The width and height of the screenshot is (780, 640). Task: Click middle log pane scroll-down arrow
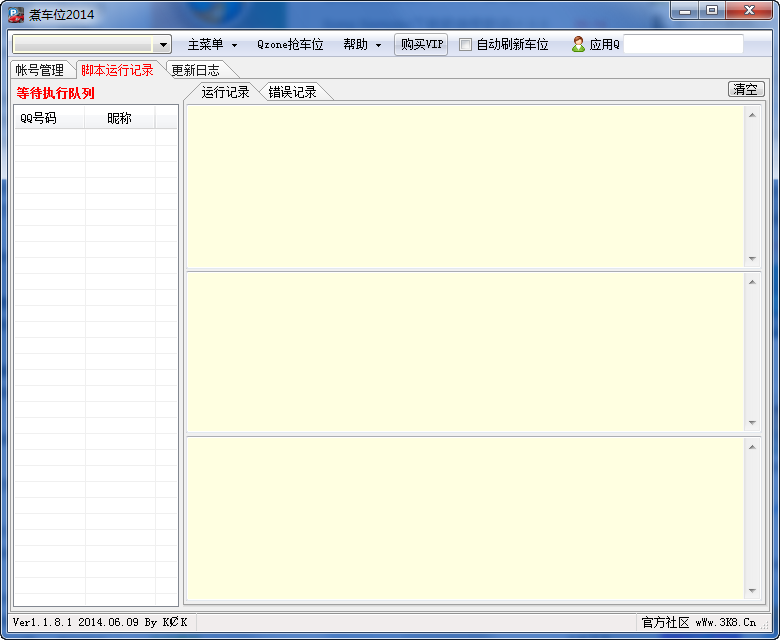(752, 423)
